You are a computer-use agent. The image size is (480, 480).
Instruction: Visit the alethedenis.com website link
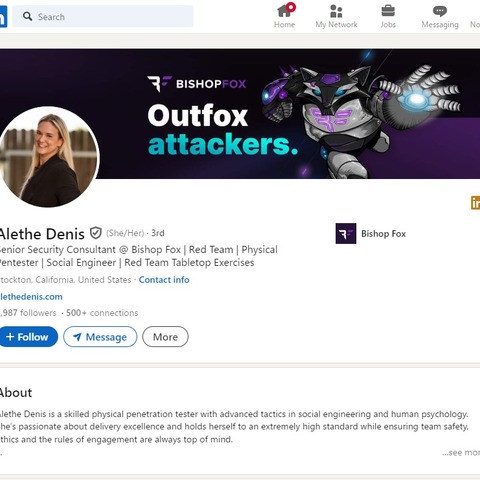point(31,297)
